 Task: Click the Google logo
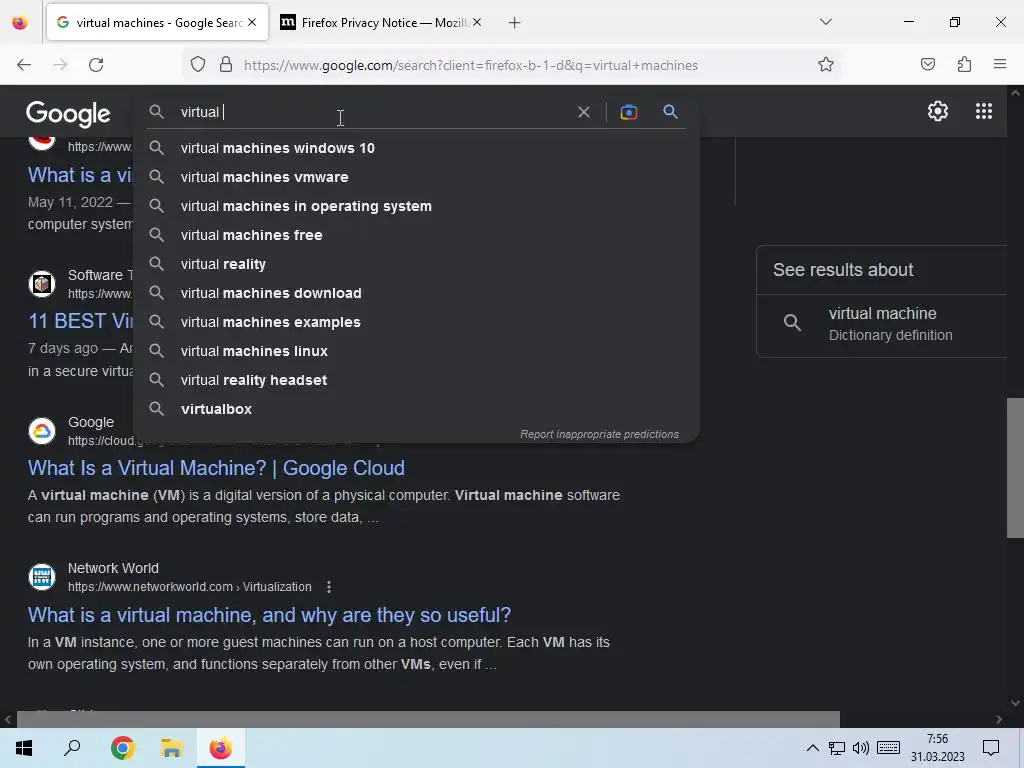(x=69, y=114)
